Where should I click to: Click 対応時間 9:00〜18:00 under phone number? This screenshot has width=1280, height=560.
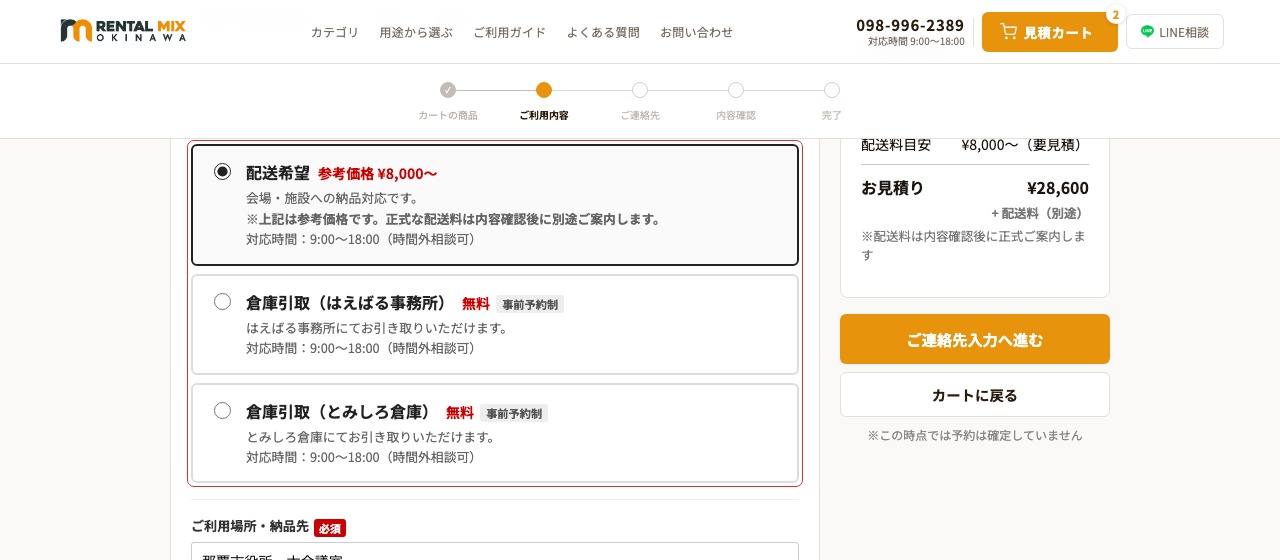pos(916,42)
